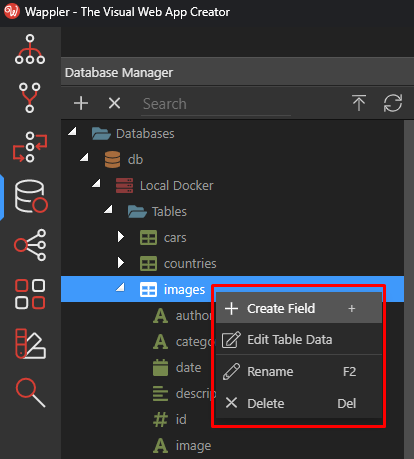Select the images table row
Image resolution: width=414 pixels, height=459 pixels.
pos(232,289)
